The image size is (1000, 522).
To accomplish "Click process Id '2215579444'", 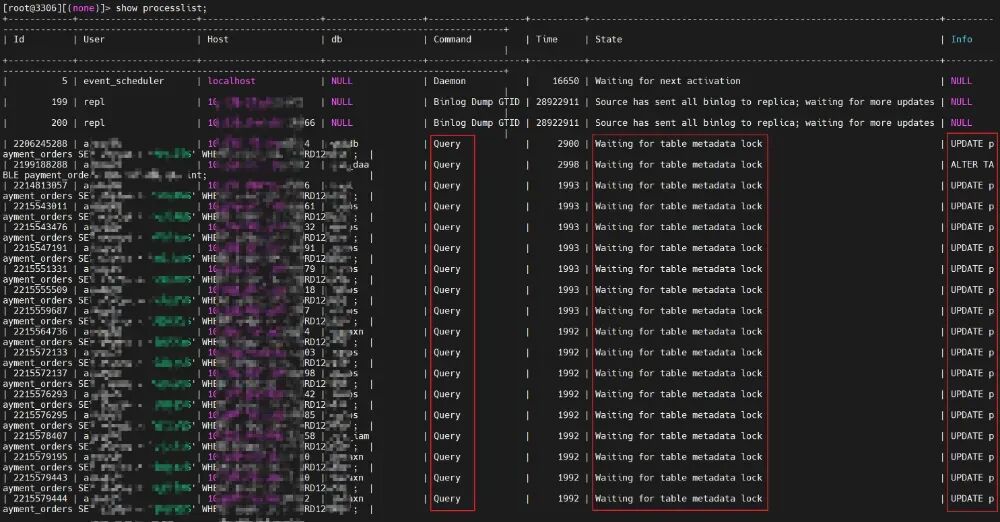I will pos(40,499).
